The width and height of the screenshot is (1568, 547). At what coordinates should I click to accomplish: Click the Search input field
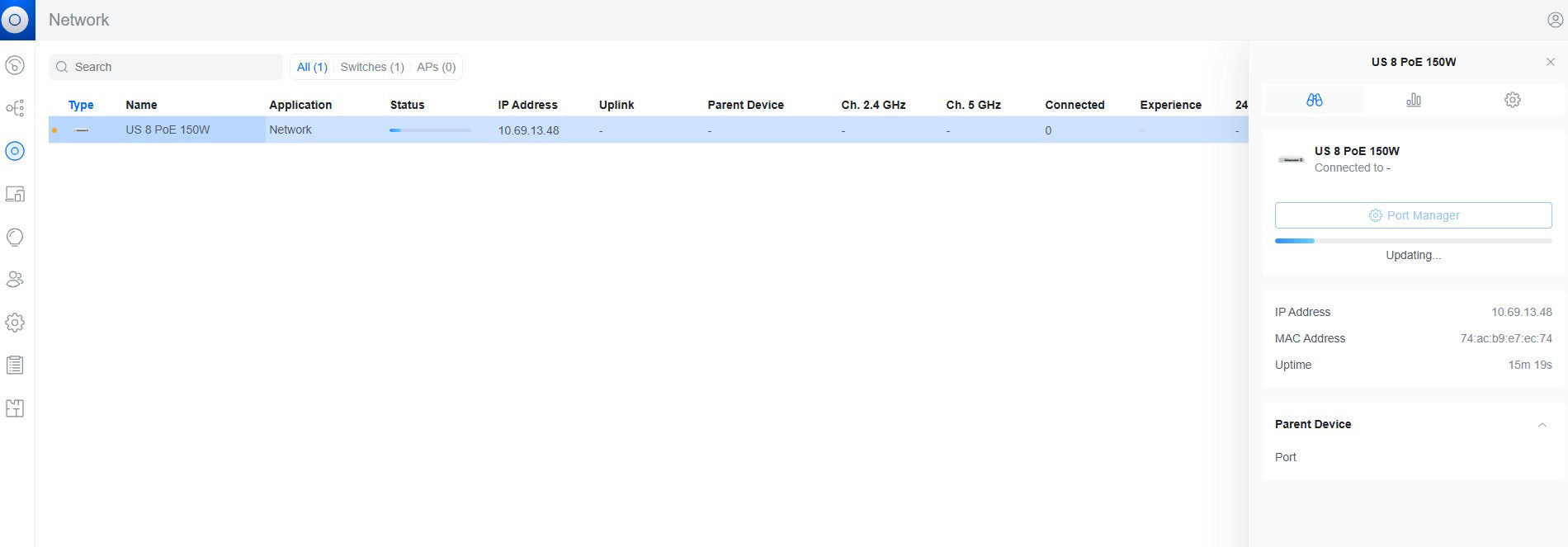coord(166,67)
